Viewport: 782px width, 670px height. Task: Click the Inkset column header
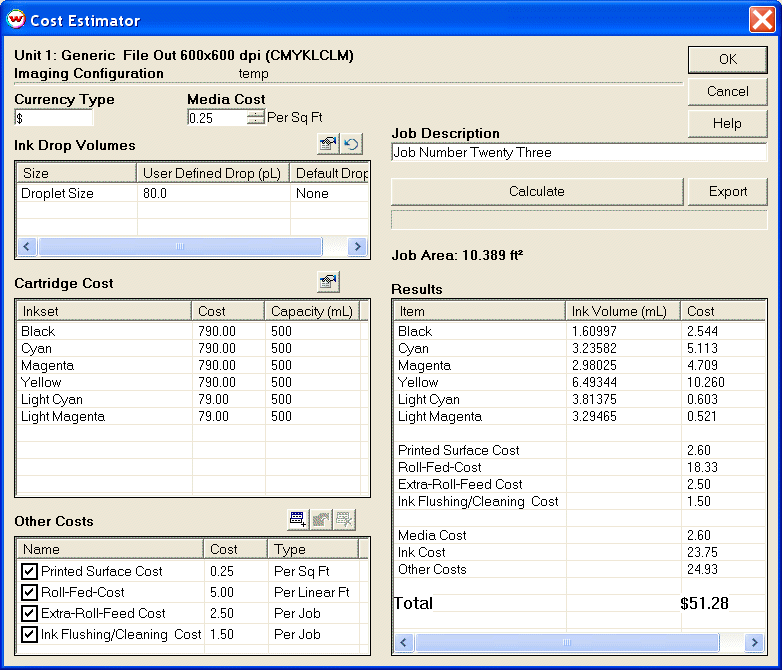[103, 311]
